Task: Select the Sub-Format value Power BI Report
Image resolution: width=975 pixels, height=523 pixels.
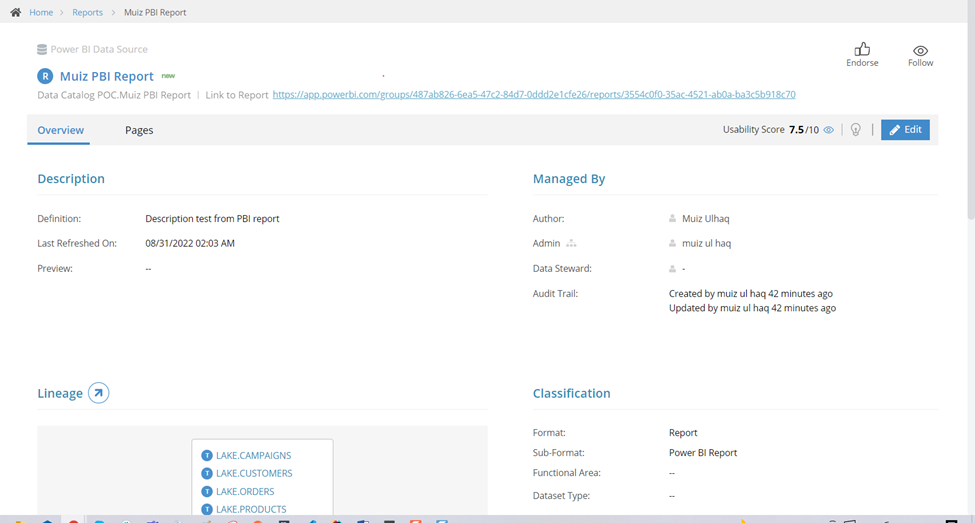Action: 703,453
